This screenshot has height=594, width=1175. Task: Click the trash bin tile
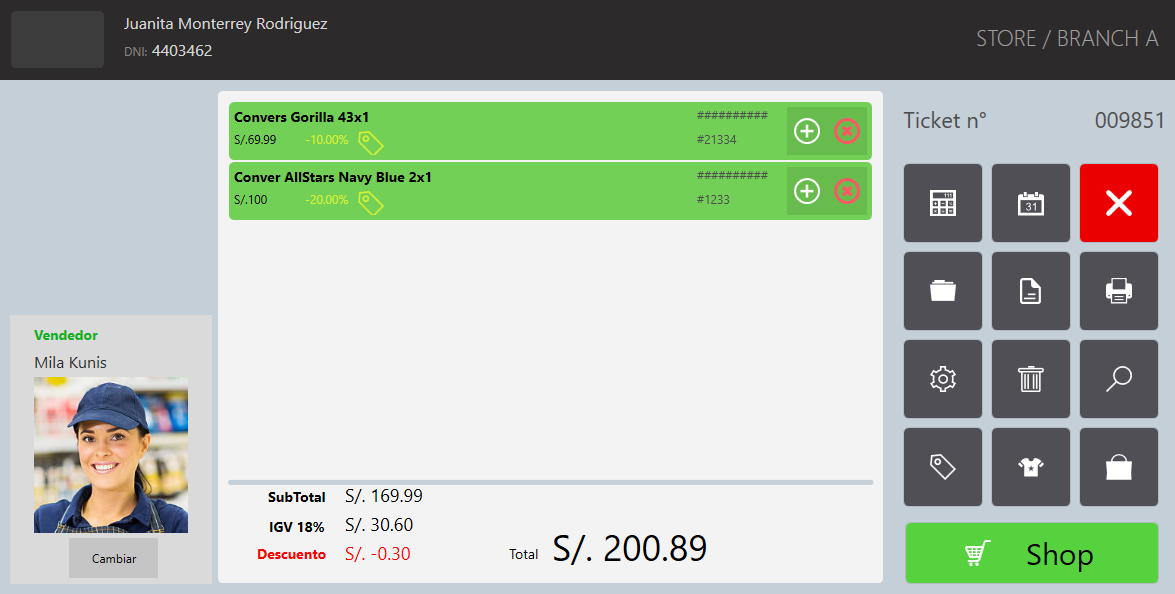pyautogui.click(x=1030, y=379)
